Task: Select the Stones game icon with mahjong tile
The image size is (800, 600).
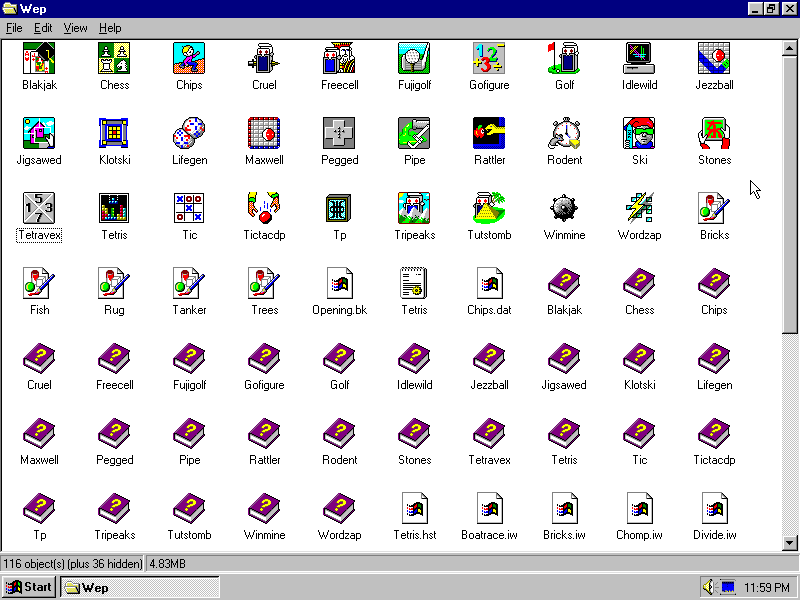Action: pos(714,133)
